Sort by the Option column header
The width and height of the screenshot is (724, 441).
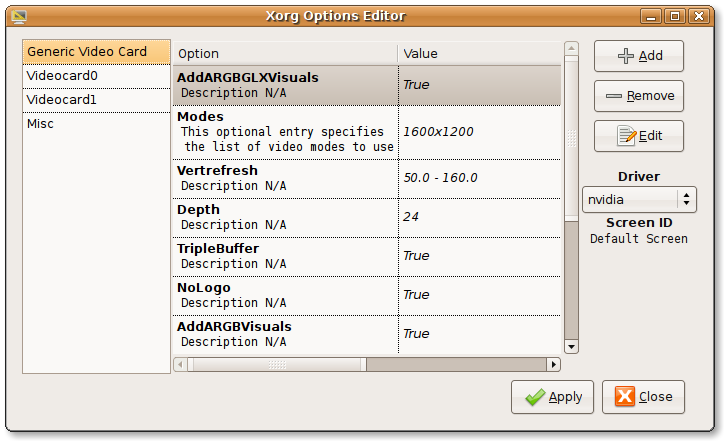pos(285,53)
